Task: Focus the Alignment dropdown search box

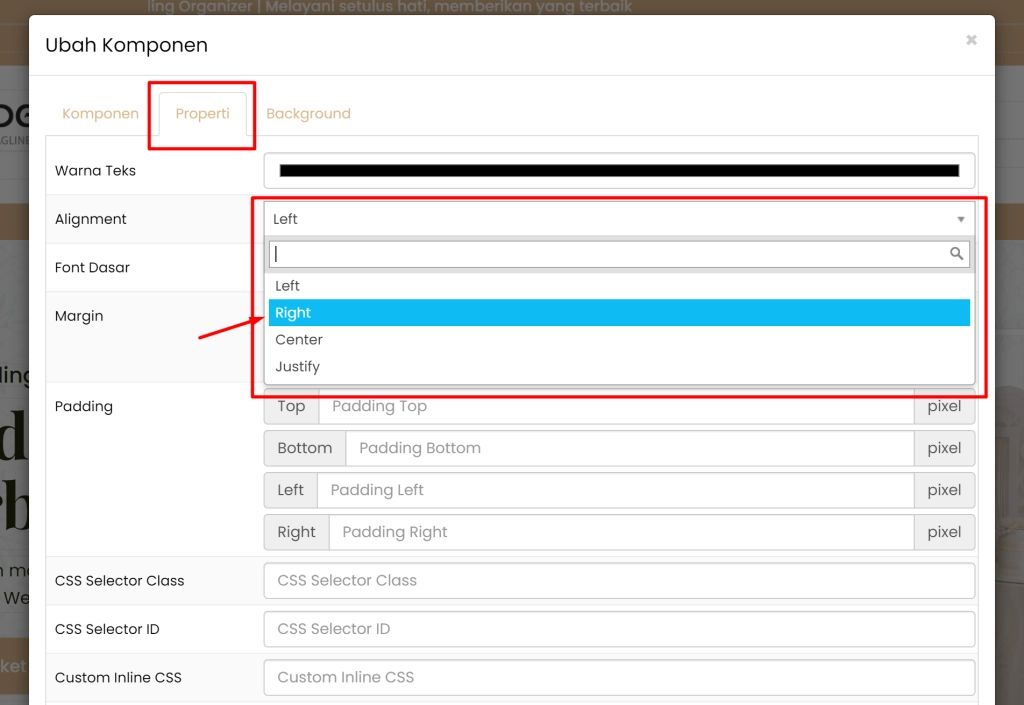Action: point(607,254)
